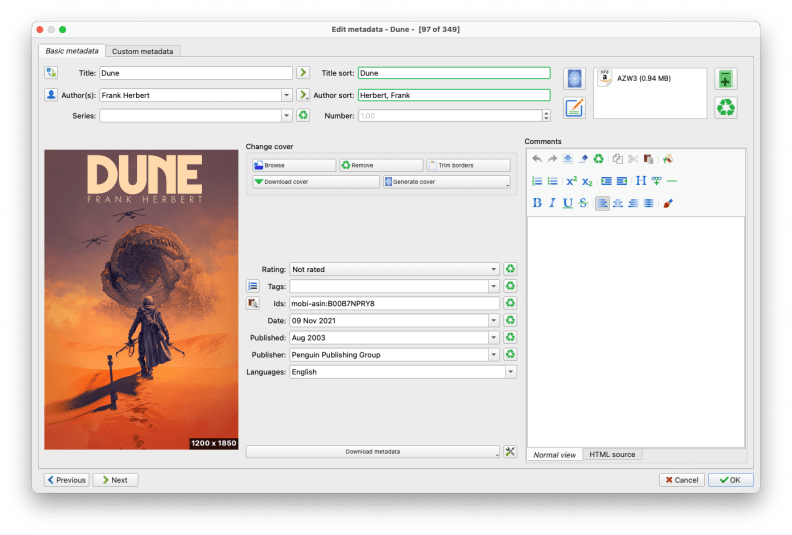Go to the Next book

coord(116,480)
